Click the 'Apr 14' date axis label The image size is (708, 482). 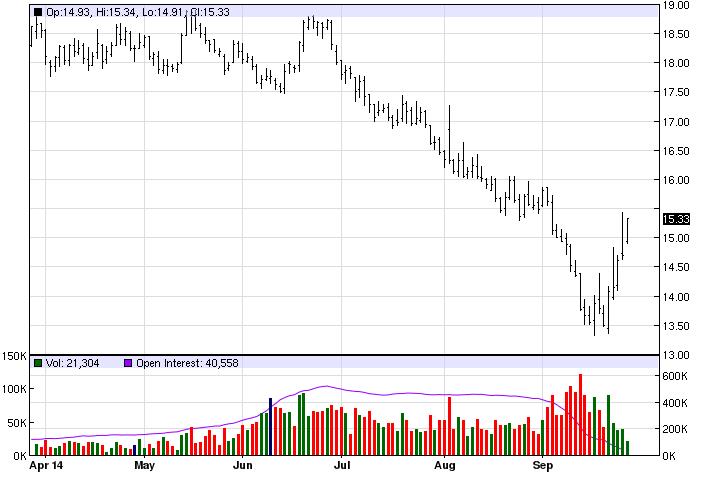point(46,465)
